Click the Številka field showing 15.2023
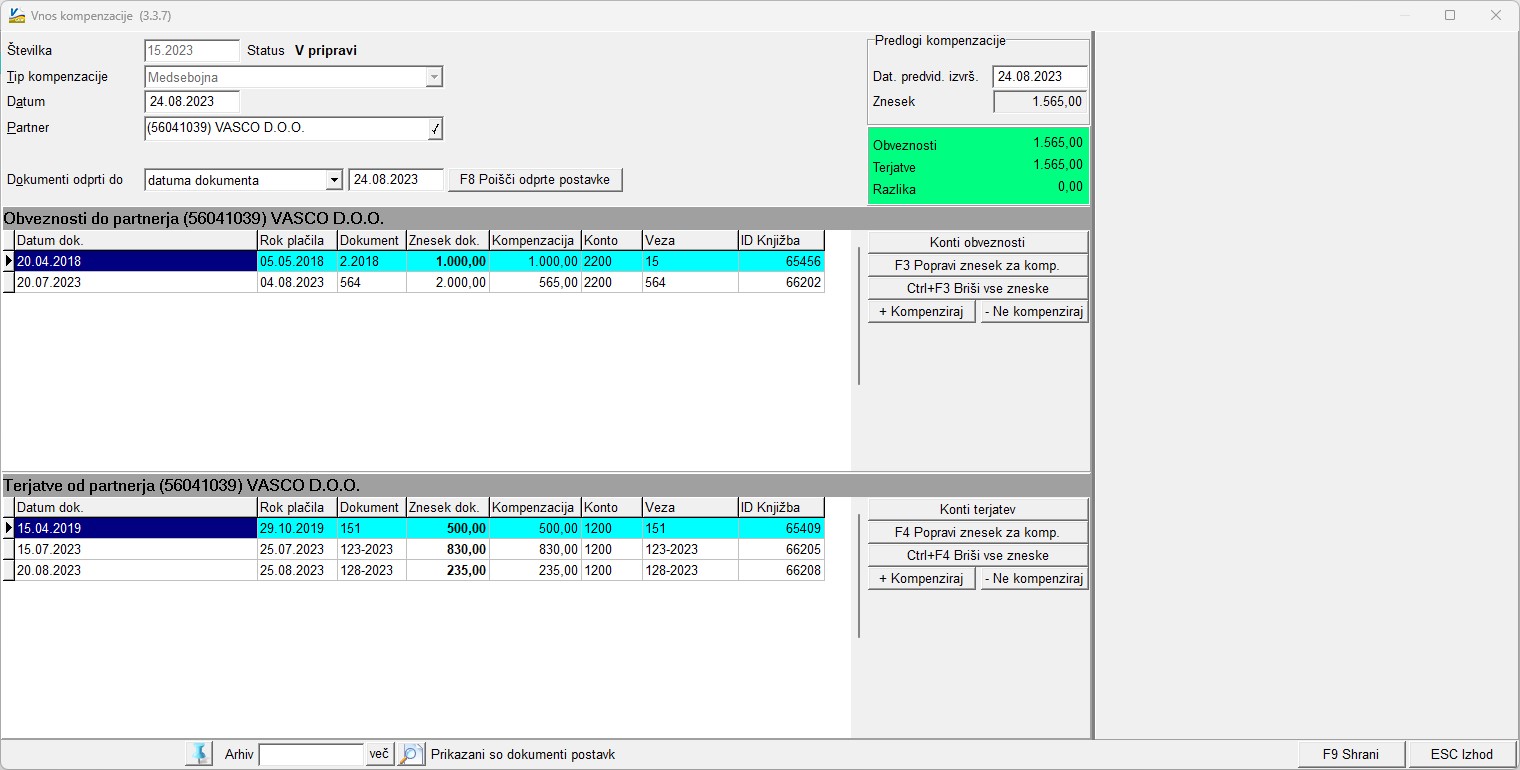 [x=192, y=51]
